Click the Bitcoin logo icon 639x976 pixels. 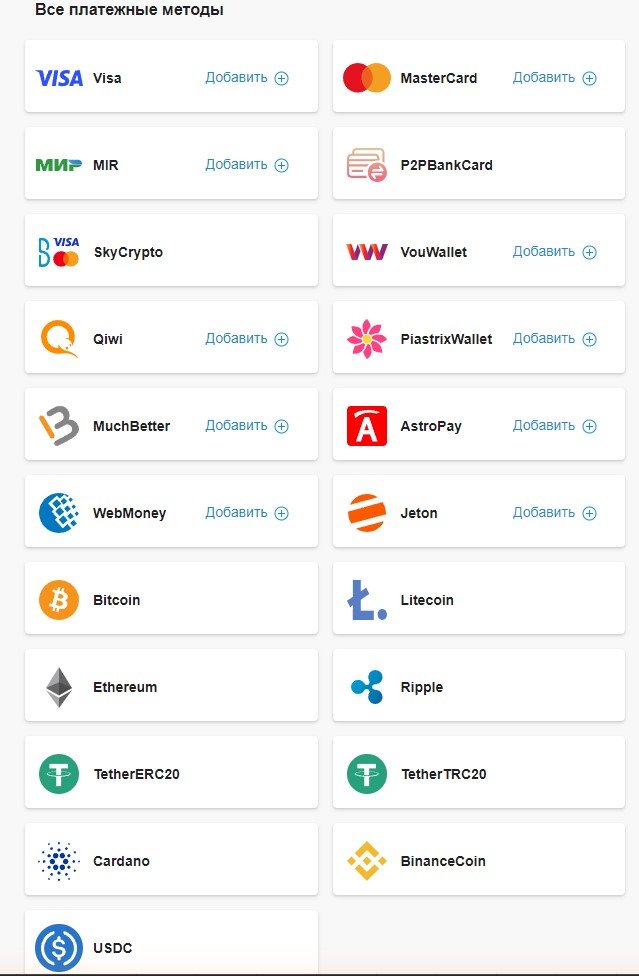[59, 600]
